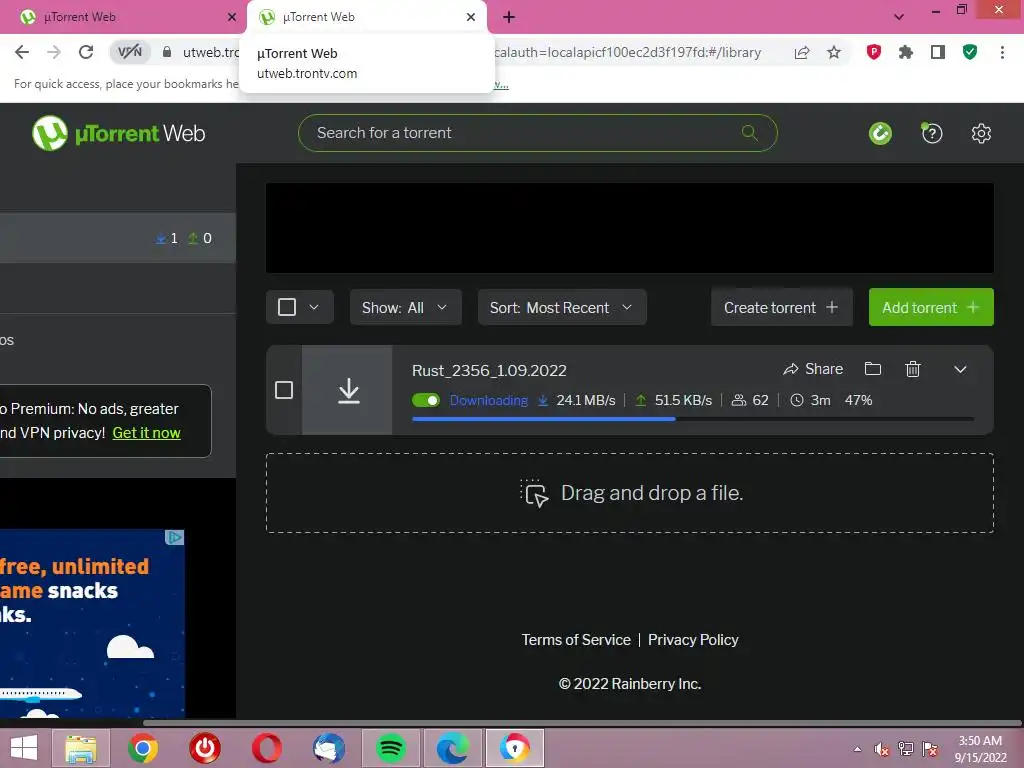Image resolution: width=1024 pixels, height=768 pixels.
Task: Go back with browser back arrow
Action: pos(22,52)
